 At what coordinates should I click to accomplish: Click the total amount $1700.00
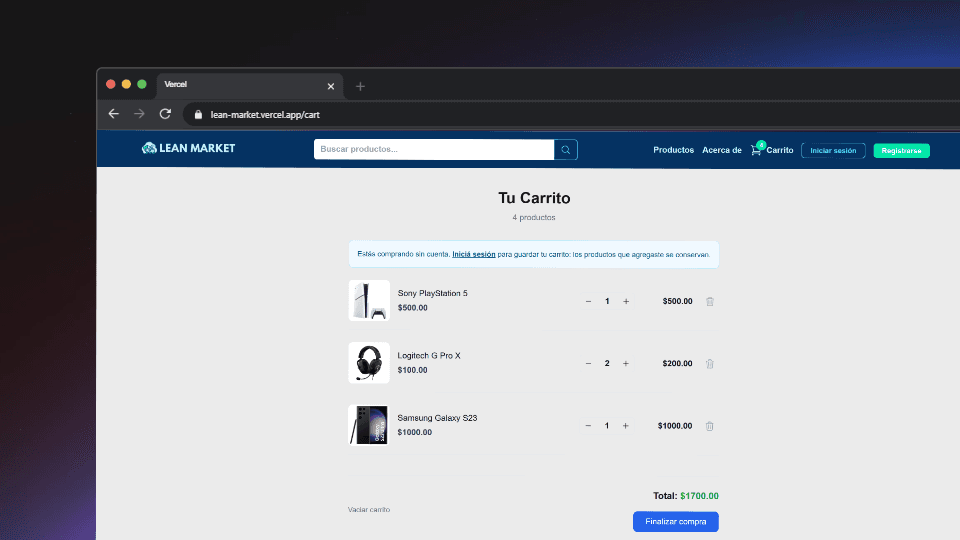coord(699,496)
